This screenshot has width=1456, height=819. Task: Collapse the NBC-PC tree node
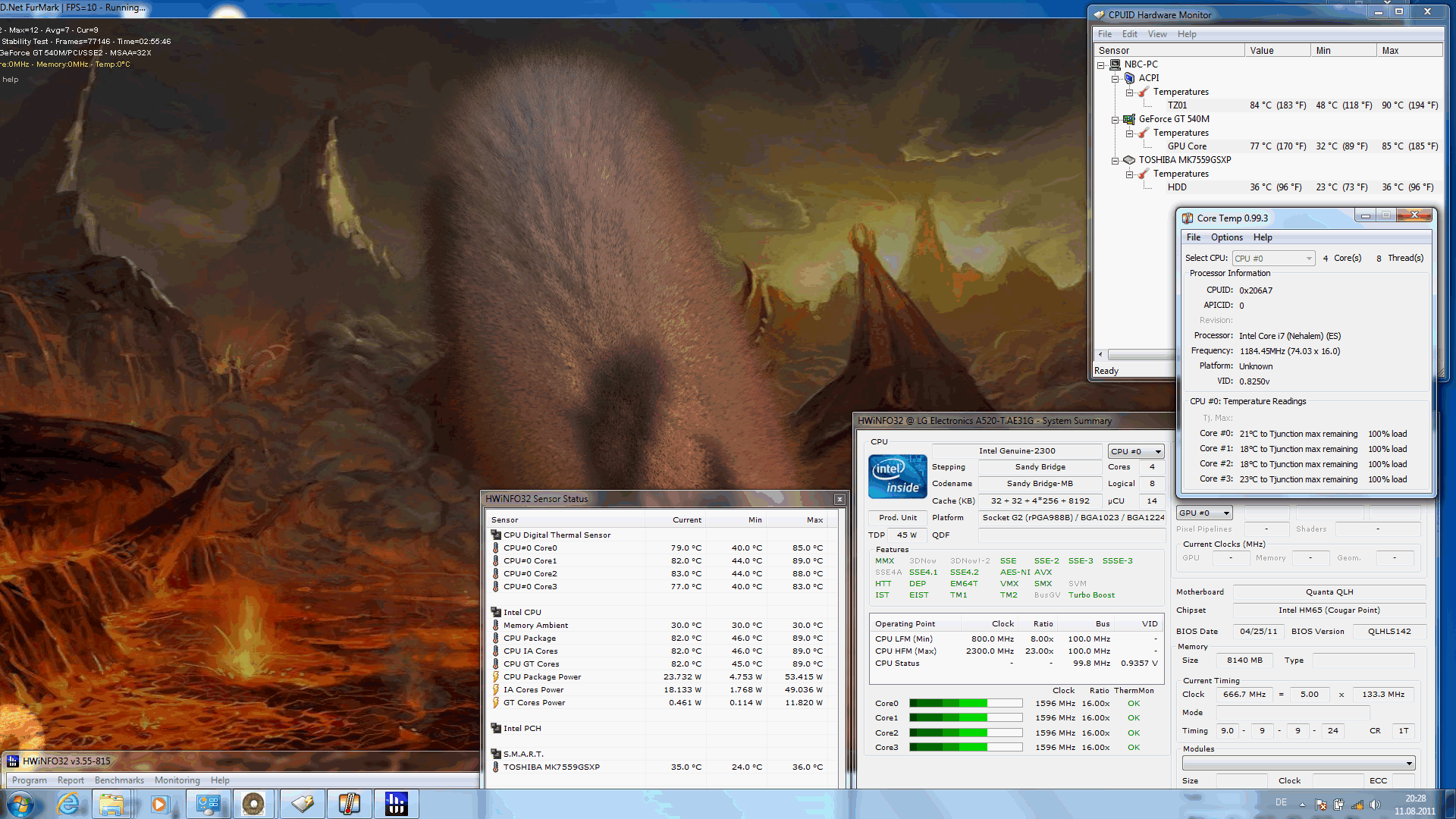(x=1101, y=65)
